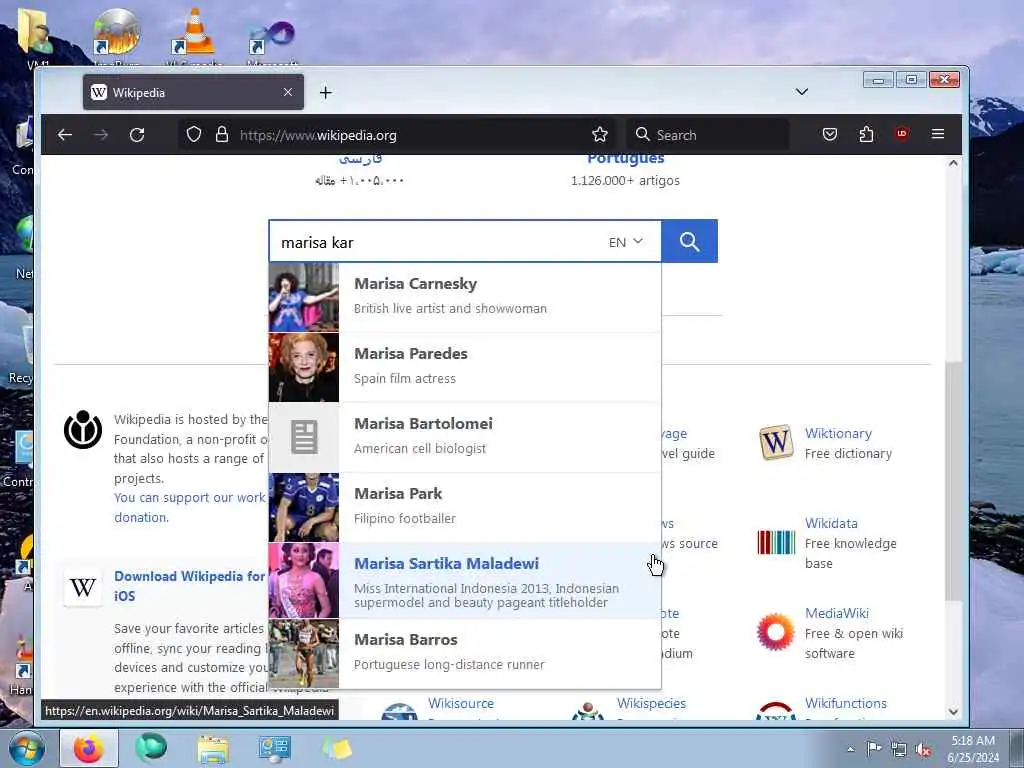The width and height of the screenshot is (1024, 768).
Task: Click the vertical scrollbar thumb
Action: 953,481
